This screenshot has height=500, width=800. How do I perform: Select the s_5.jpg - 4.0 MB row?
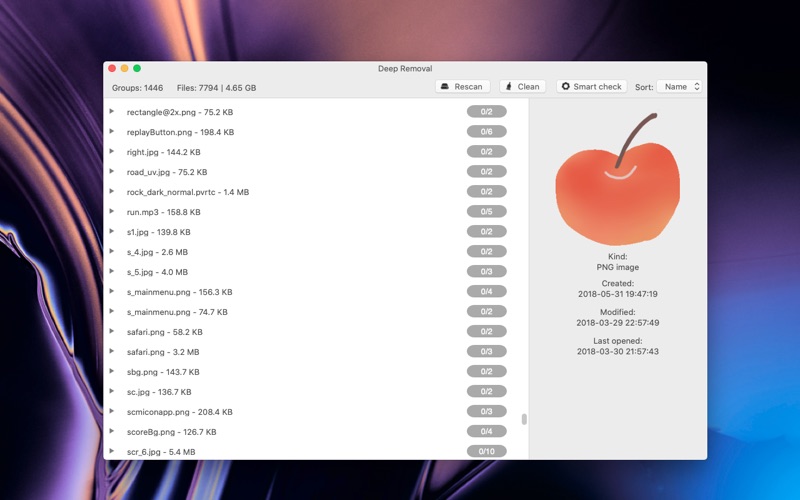pyautogui.click(x=316, y=272)
